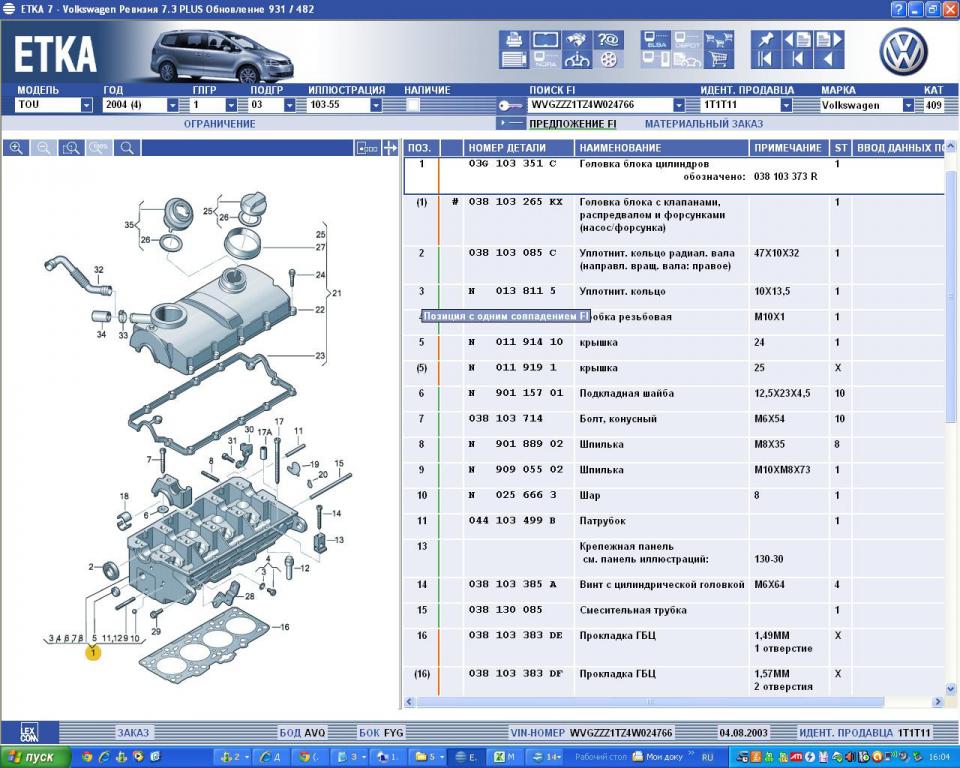Click the binoculars search icon
The height and width of the screenshot is (768, 960).
[x=576, y=40]
